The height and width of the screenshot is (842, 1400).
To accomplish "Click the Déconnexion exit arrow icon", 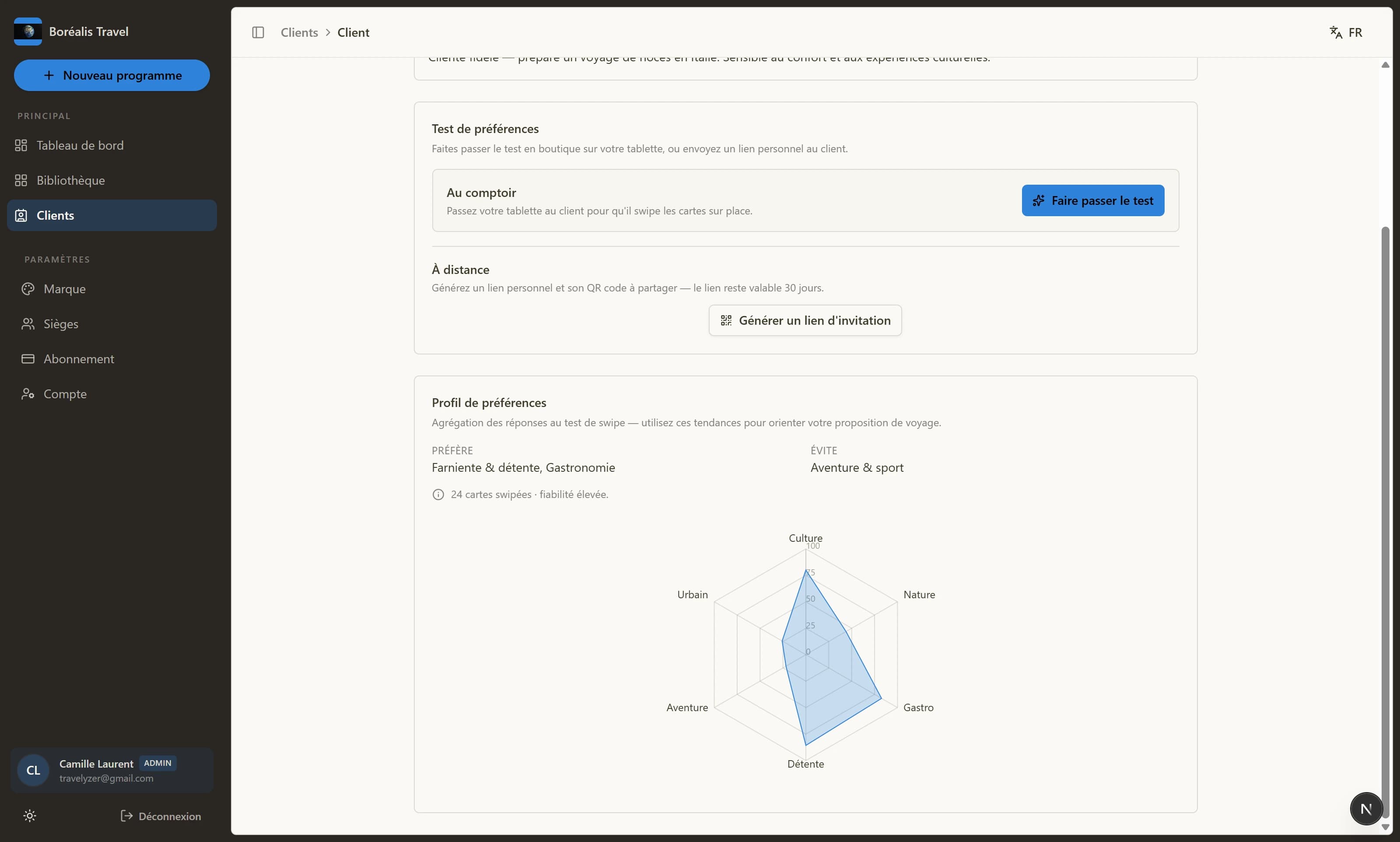I will point(126,816).
